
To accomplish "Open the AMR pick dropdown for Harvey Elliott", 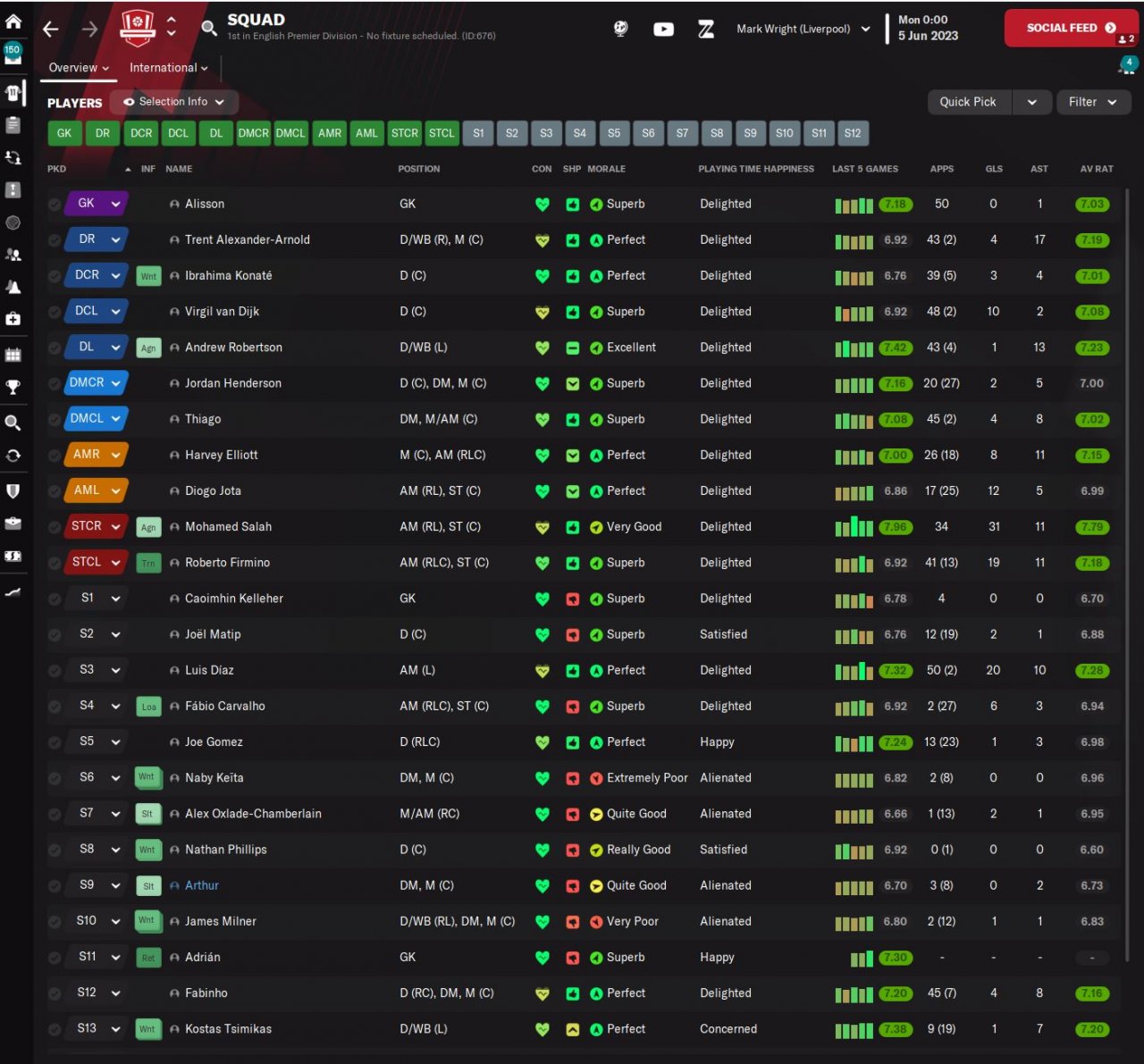I will [x=97, y=455].
